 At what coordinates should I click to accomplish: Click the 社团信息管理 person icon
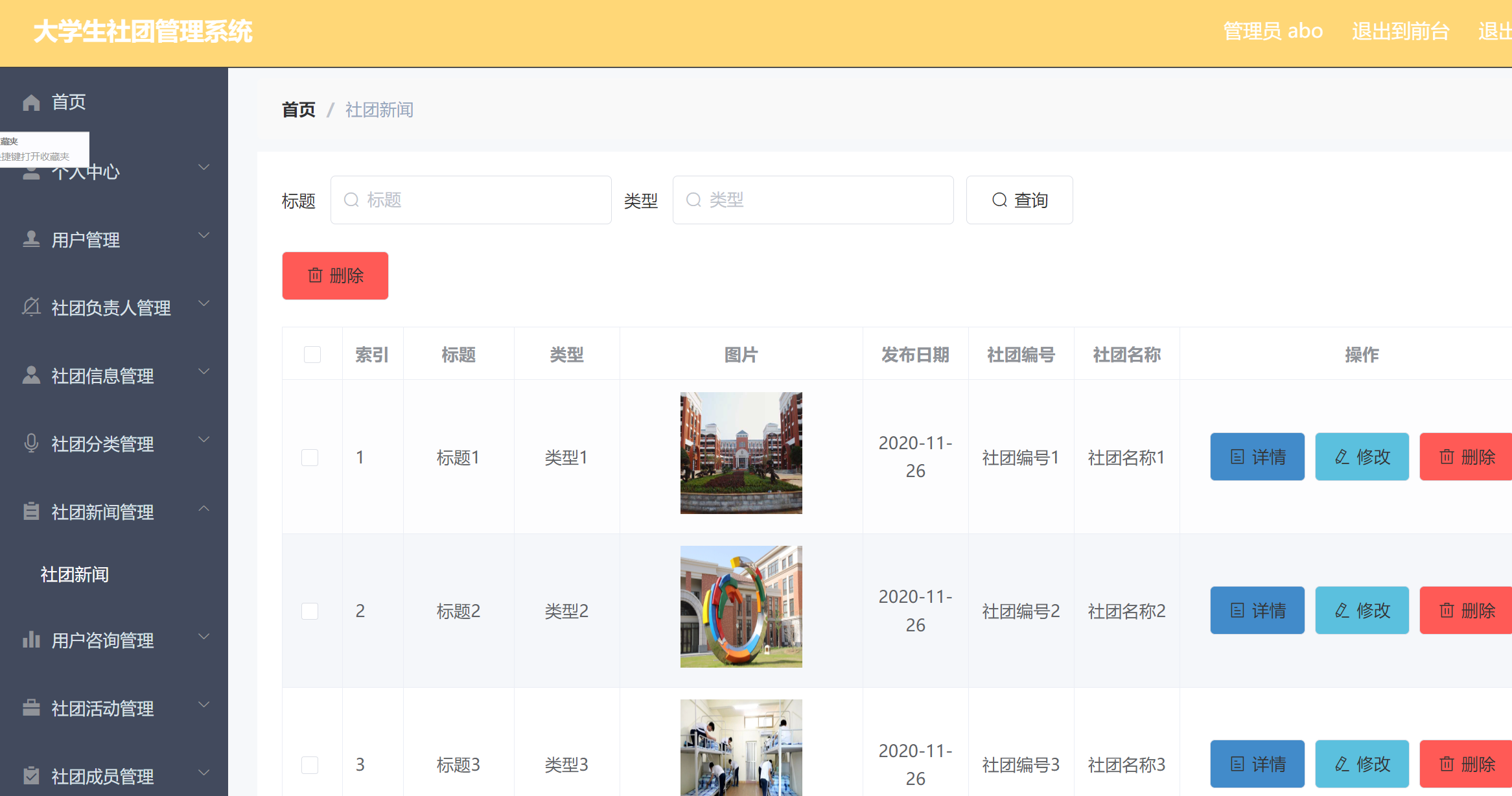point(31,375)
